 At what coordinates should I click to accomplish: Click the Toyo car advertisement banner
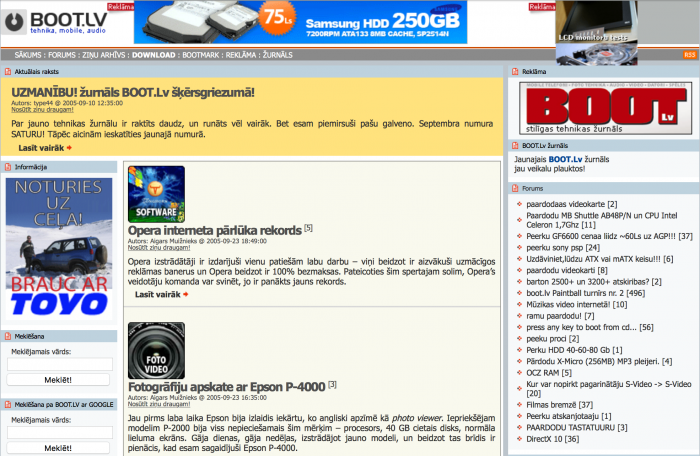tap(59, 247)
